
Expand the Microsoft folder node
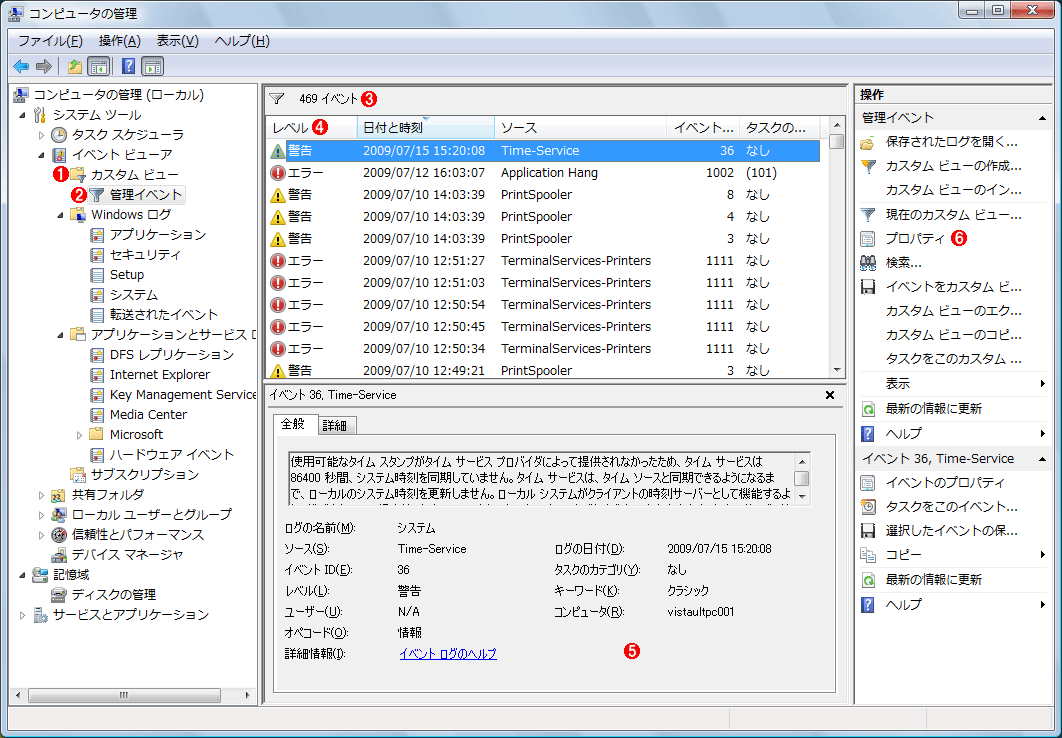(x=80, y=435)
